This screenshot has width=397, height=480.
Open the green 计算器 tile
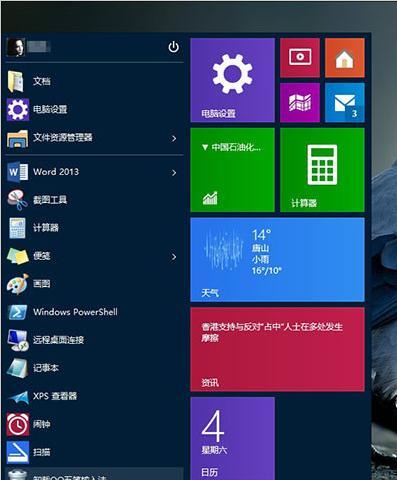coord(322,170)
